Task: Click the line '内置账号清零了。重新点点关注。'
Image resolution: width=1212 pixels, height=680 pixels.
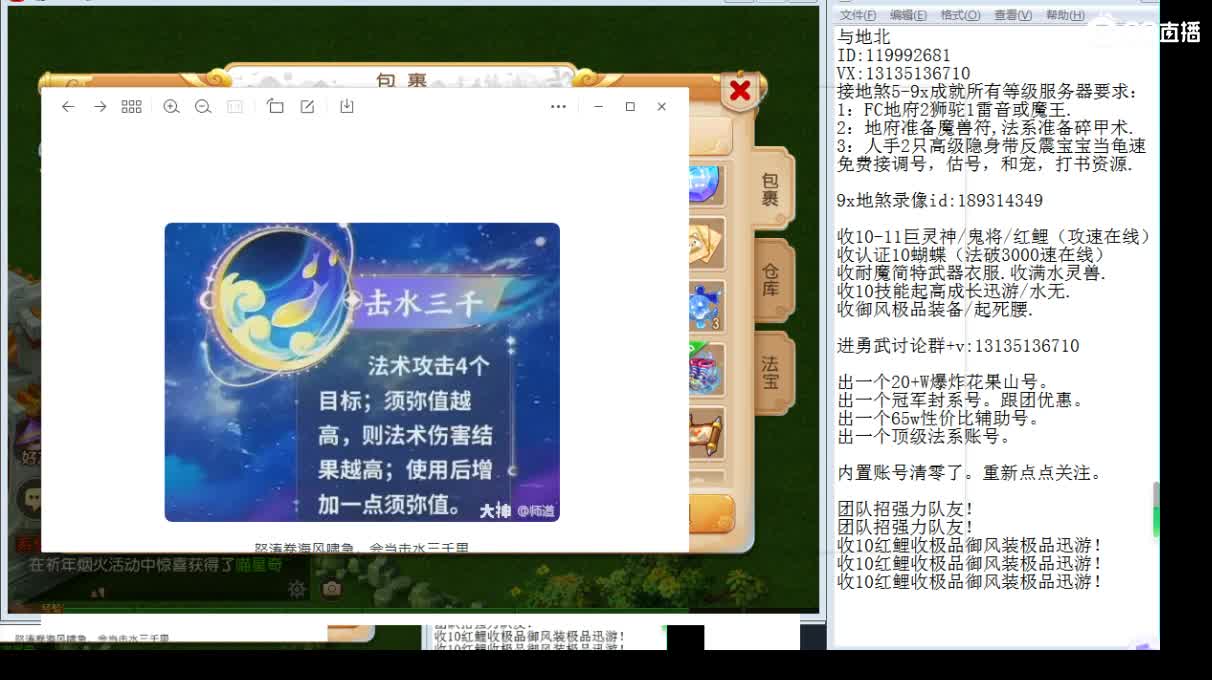Action: pyautogui.click(x=970, y=473)
